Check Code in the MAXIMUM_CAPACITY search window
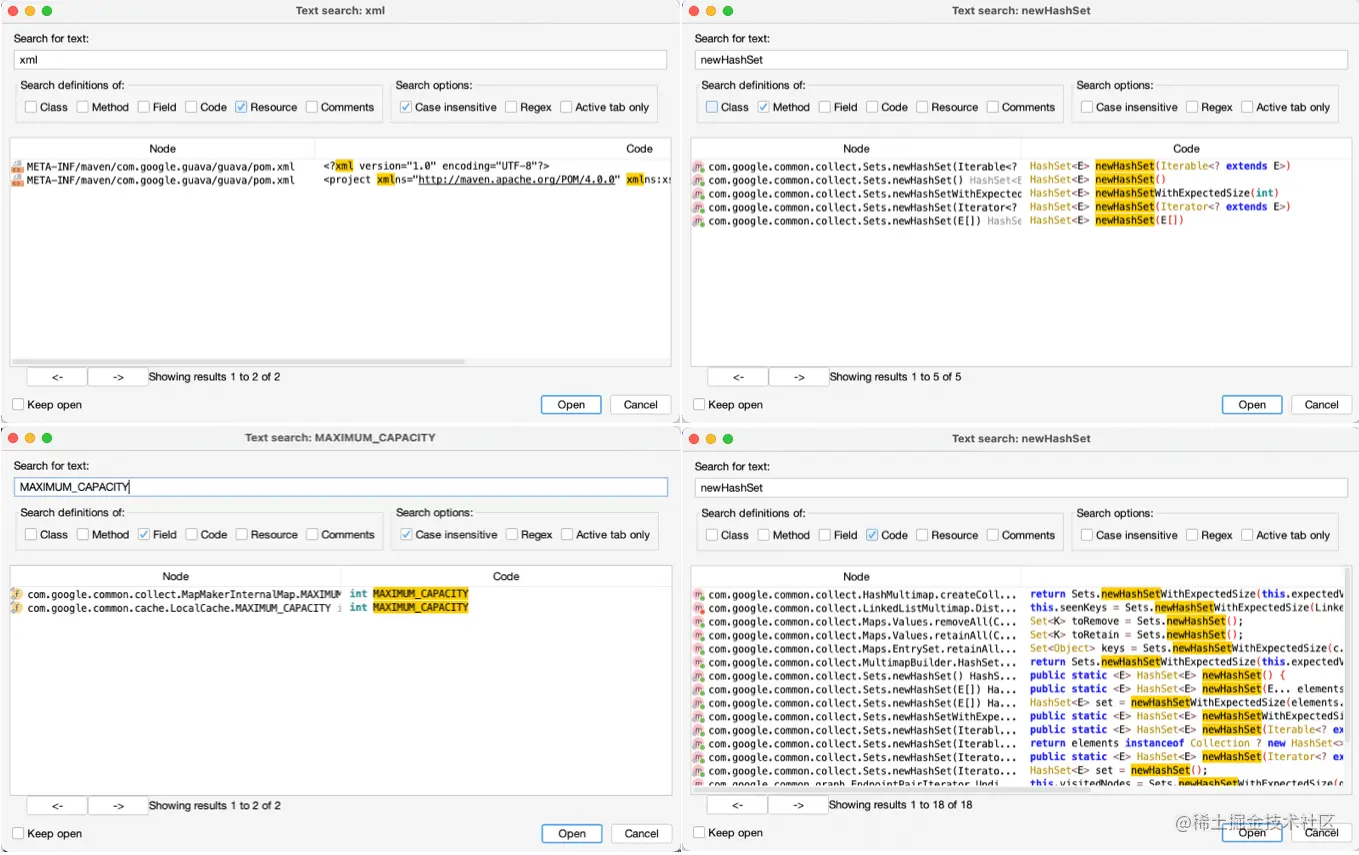The image size is (1359, 855). pos(192,535)
